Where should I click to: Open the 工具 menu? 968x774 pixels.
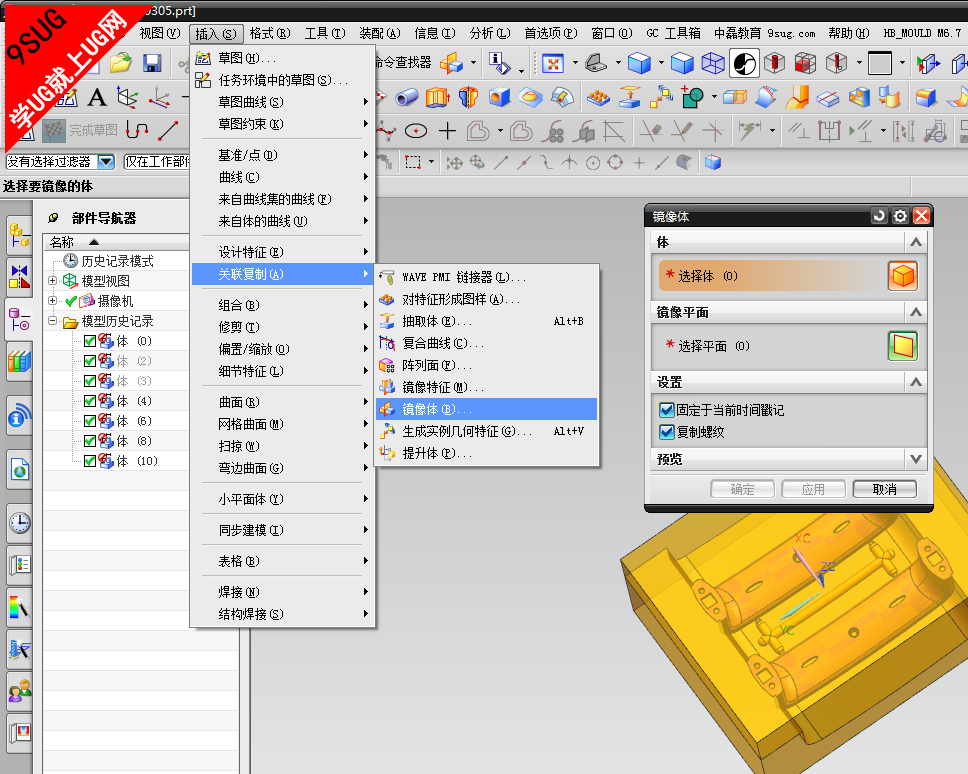point(325,33)
